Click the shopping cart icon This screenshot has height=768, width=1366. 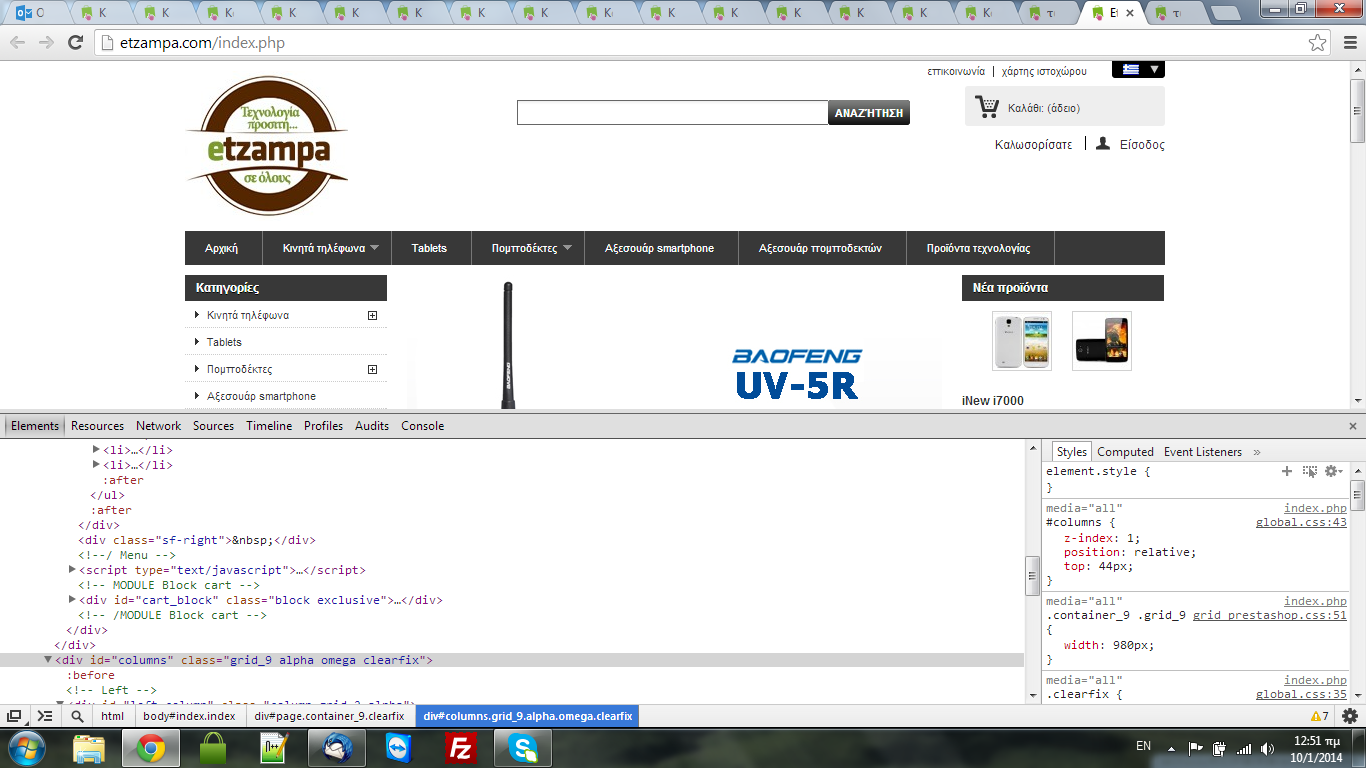pyautogui.click(x=987, y=106)
